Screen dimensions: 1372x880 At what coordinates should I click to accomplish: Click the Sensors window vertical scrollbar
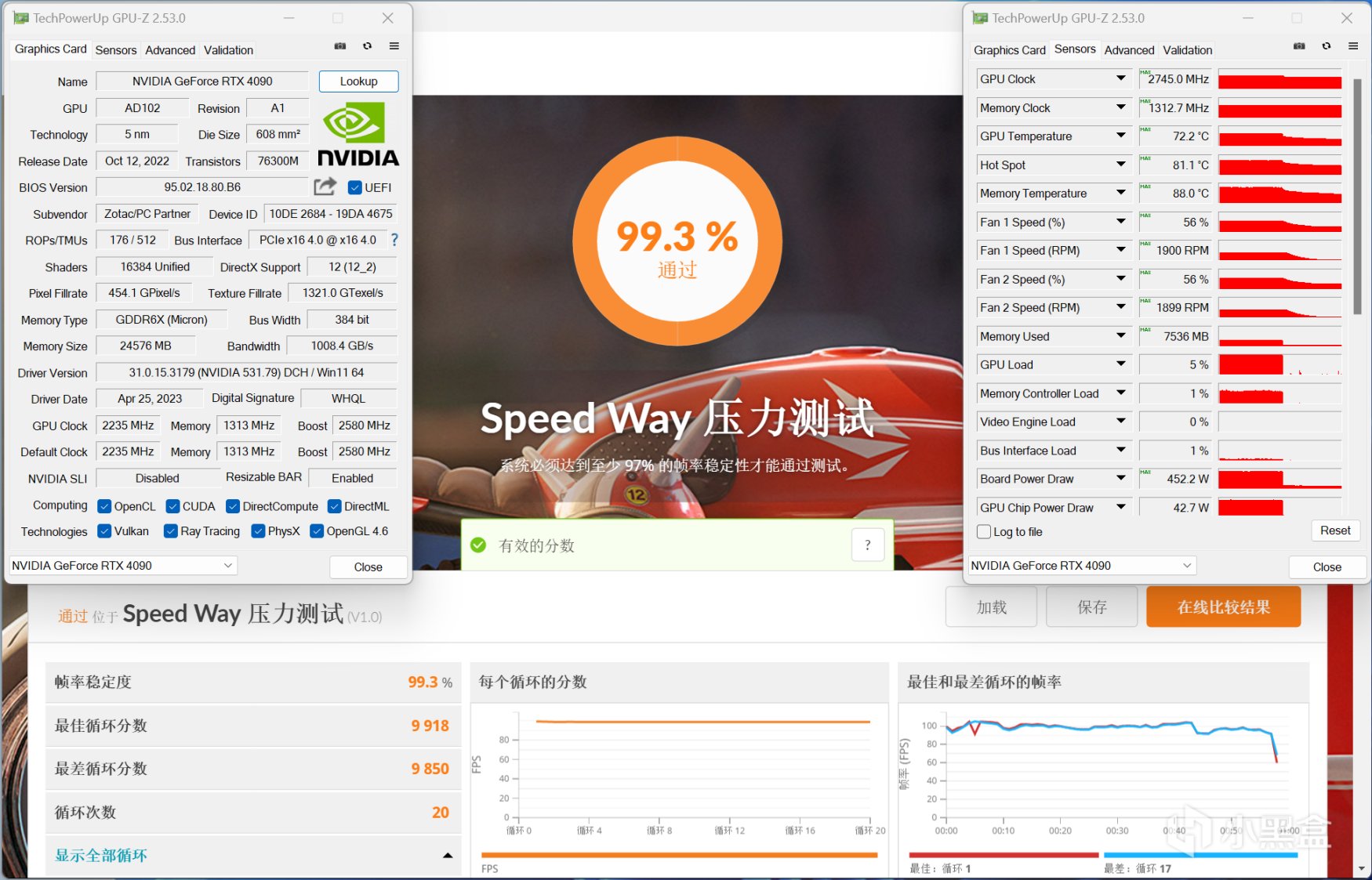1357,196
